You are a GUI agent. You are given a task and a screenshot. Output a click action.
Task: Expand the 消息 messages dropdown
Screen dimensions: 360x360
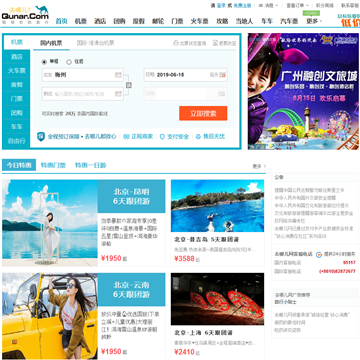tap(268, 5)
